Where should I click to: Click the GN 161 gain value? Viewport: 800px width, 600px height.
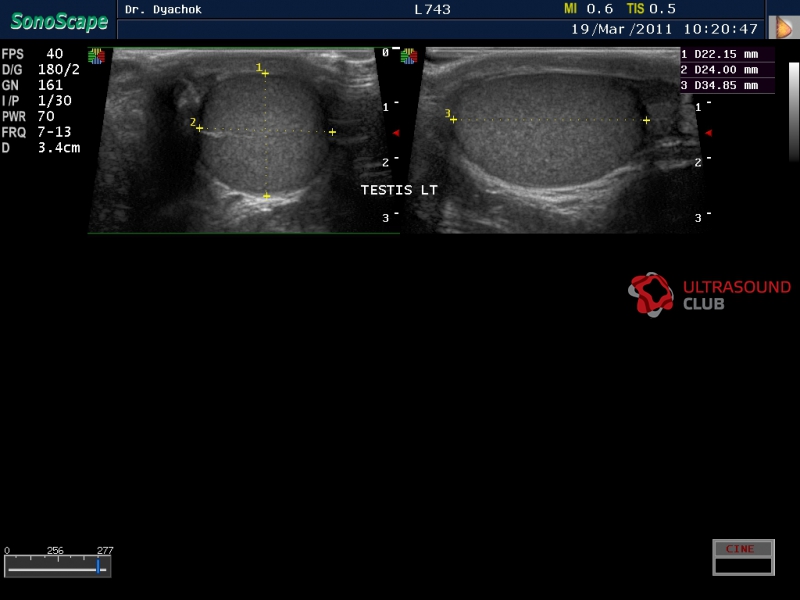tap(32, 85)
